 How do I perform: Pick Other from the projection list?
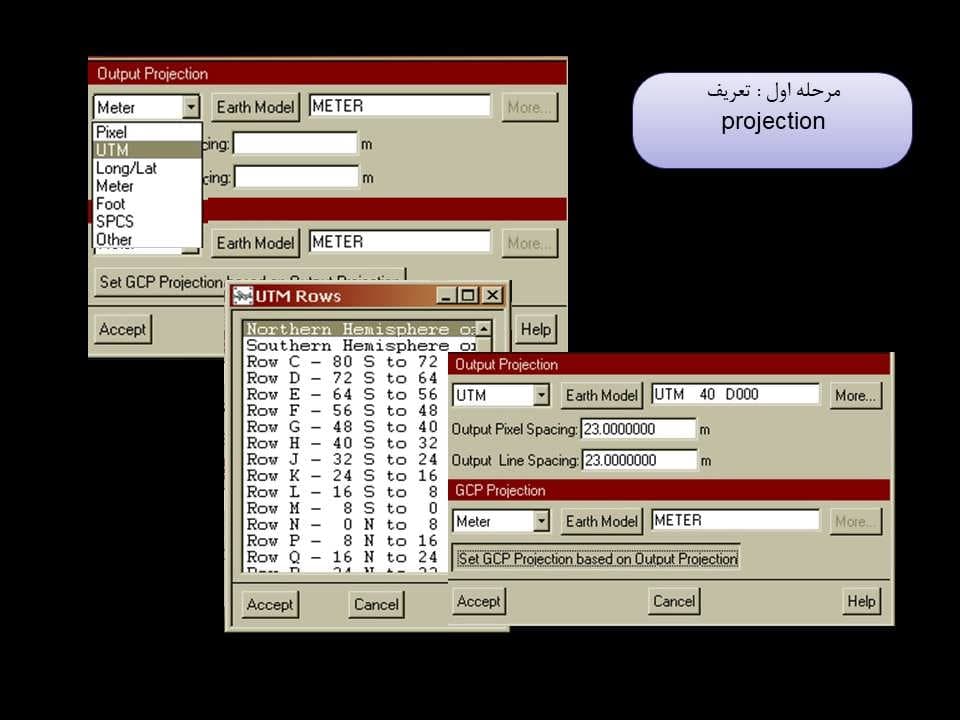[147, 239]
